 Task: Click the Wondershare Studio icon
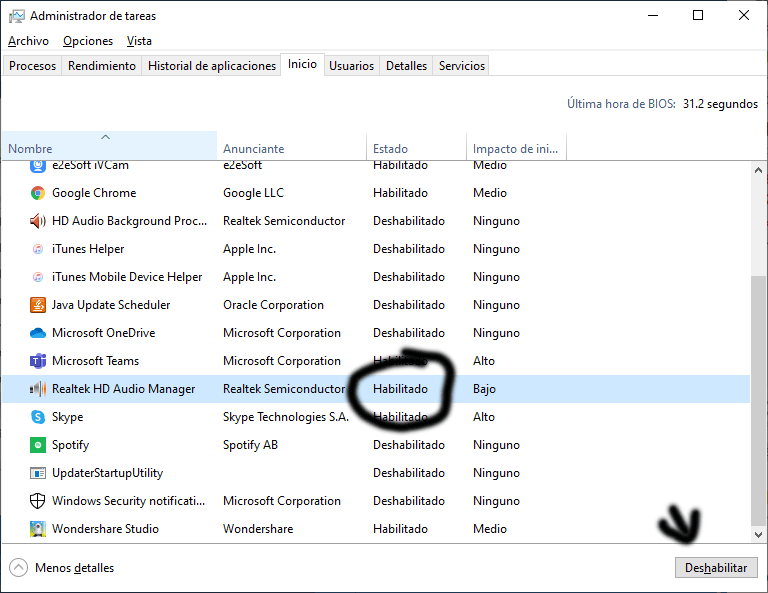[x=38, y=529]
